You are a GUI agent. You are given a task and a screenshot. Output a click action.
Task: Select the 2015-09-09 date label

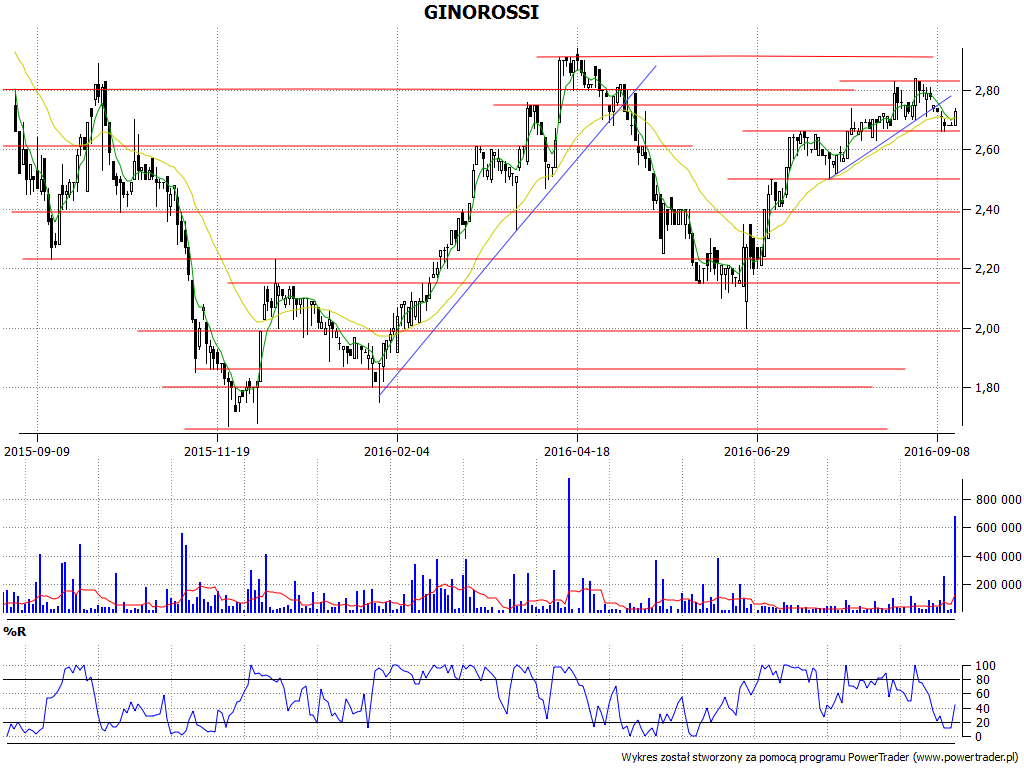[x=37, y=451]
